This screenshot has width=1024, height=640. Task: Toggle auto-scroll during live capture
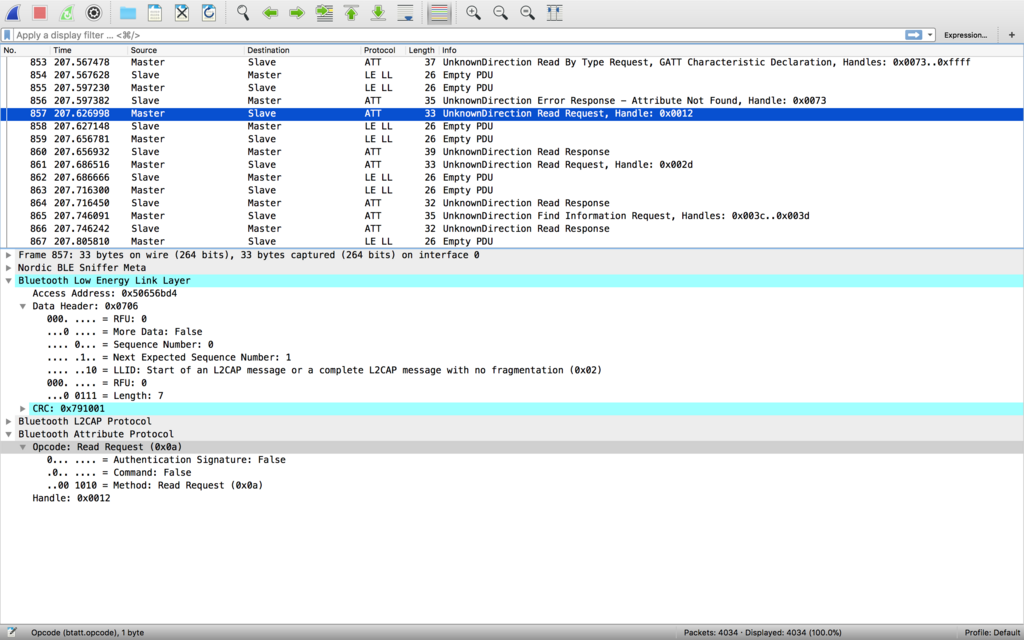click(x=406, y=12)
